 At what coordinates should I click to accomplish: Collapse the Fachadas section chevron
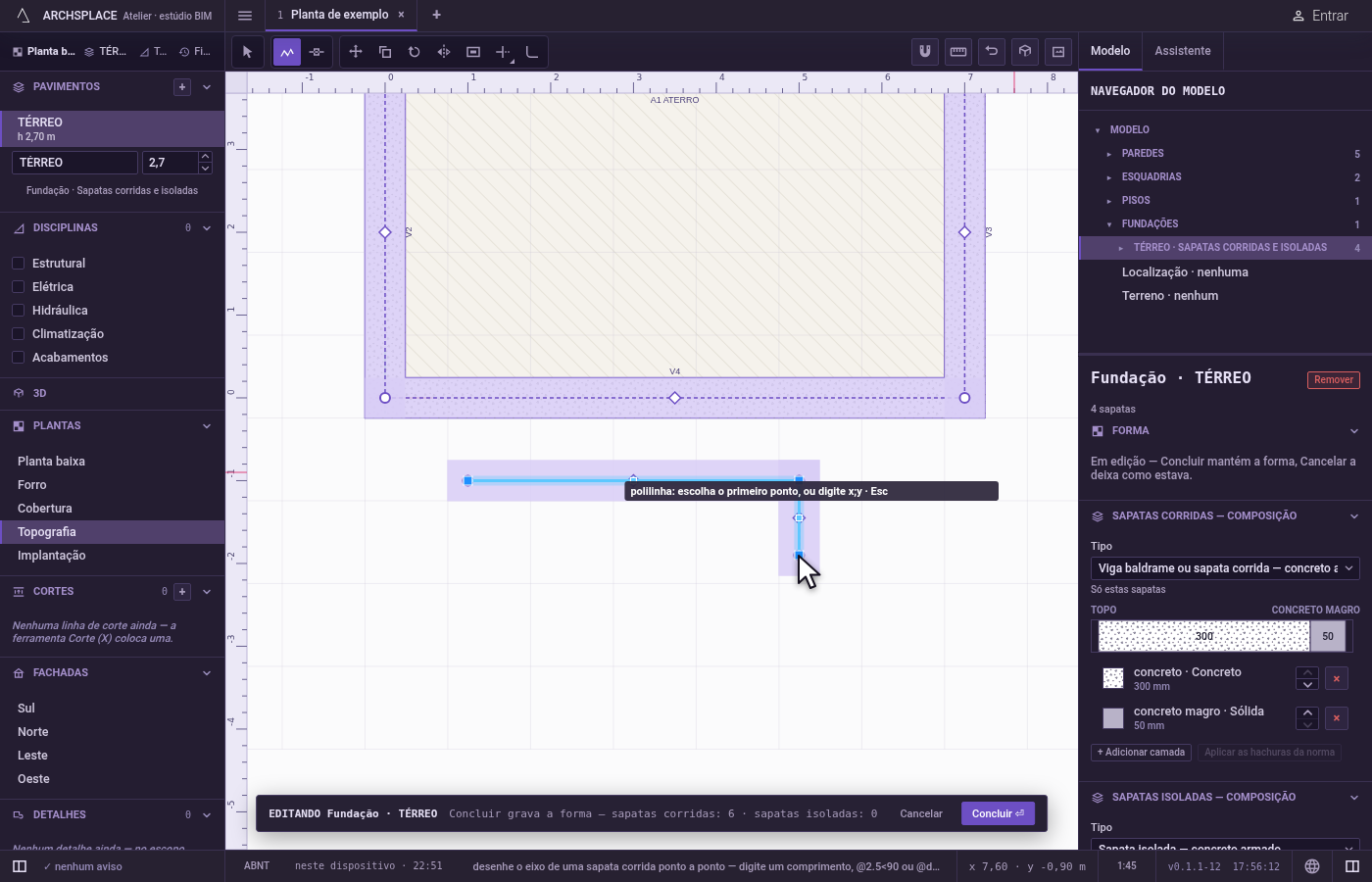point(207,673)
